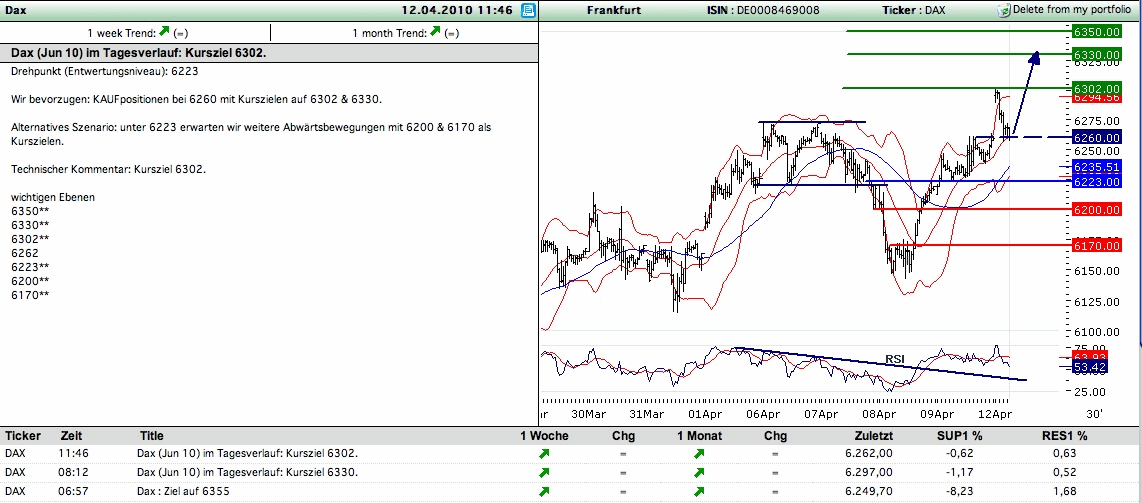This screenshot has width=1142, height=503.
Task: Click the SUP1 % column header
Action: (x=959, y=436)
